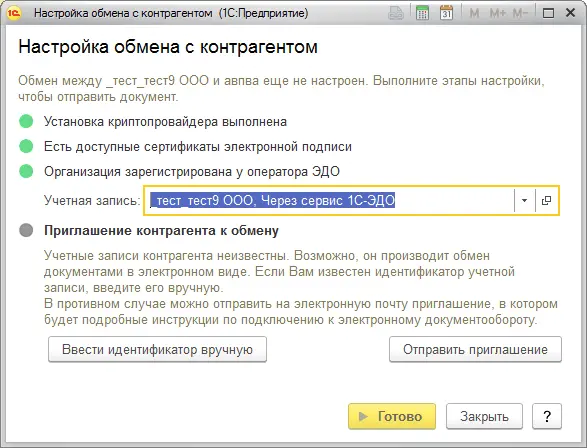The width and height of the screenshot is (587, 448).
Task: Click the Закрыть button
Action: coord(484,416)
